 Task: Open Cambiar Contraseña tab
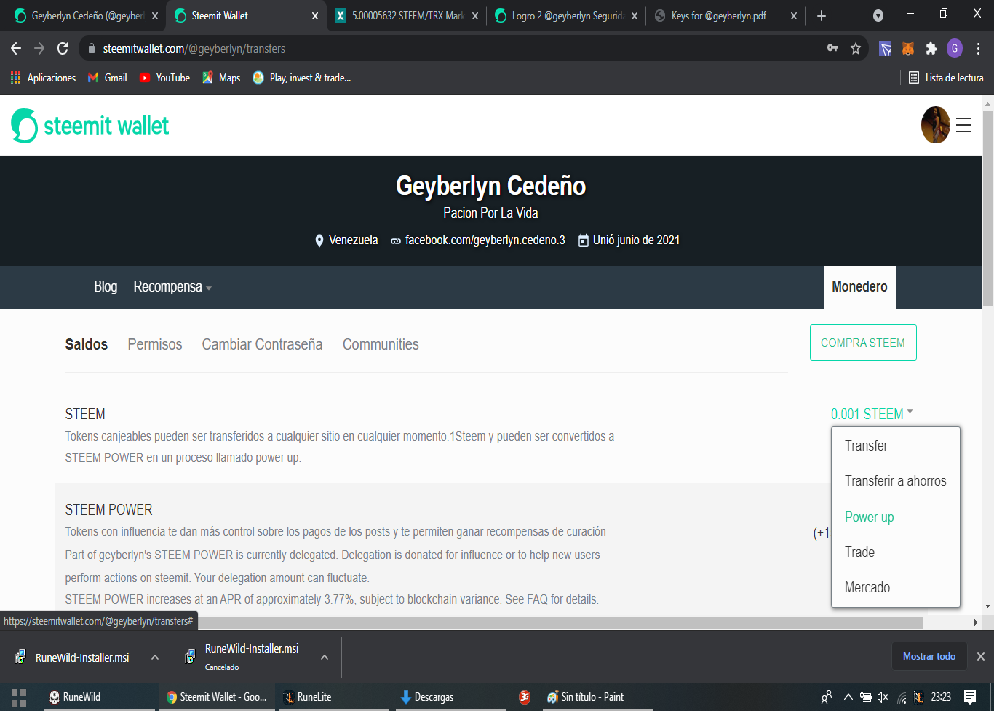pos(262,345)
